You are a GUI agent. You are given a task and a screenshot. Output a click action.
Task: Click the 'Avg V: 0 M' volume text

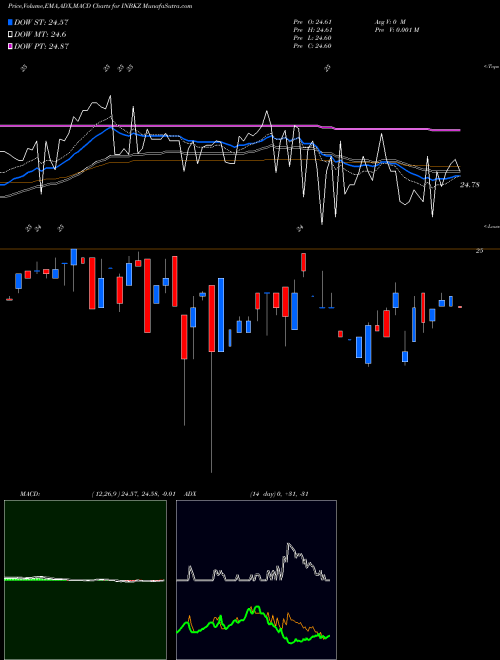click(x=390, y=22)
